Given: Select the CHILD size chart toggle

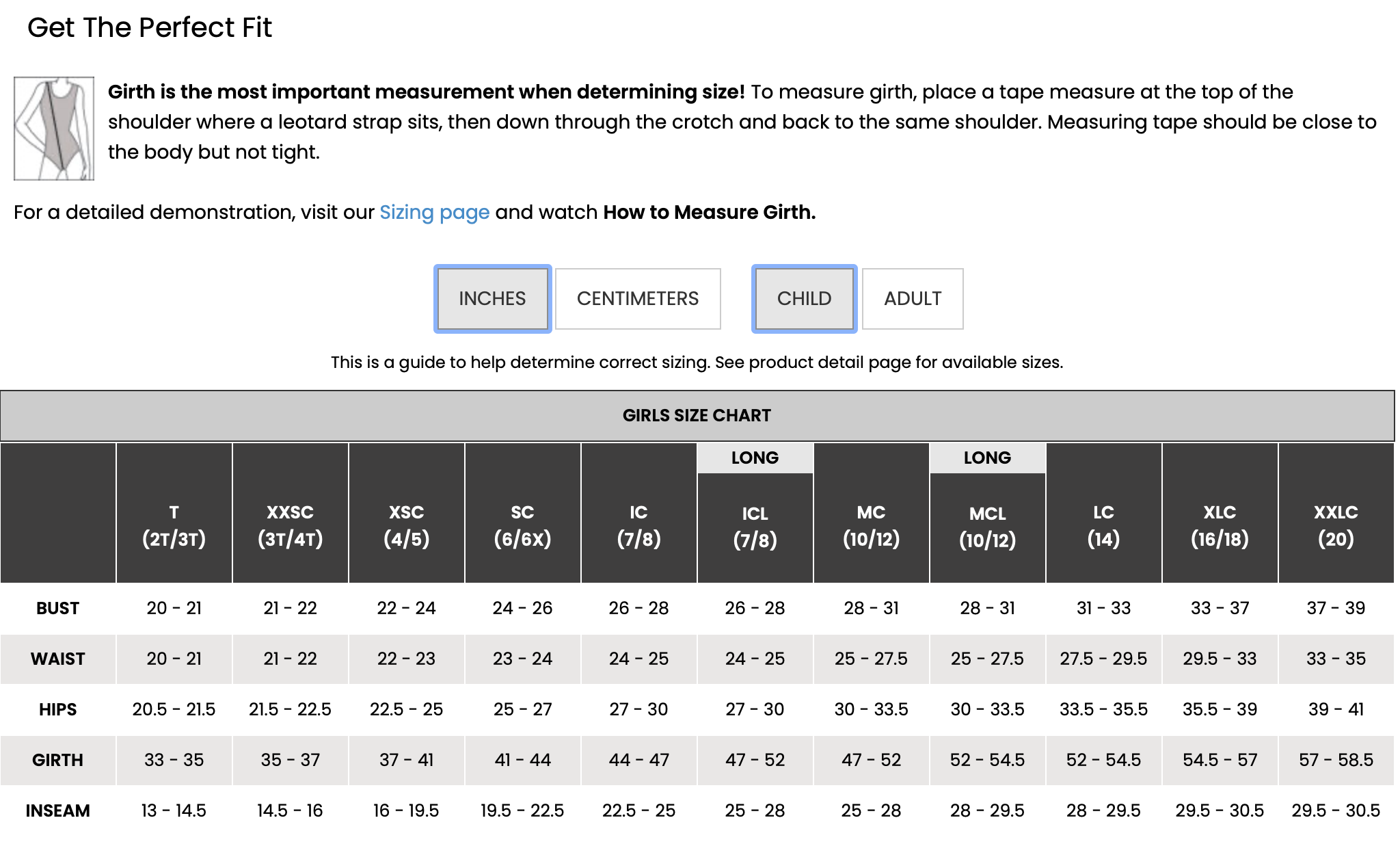Looking at the screenshot, I should (x=804, y=299).
